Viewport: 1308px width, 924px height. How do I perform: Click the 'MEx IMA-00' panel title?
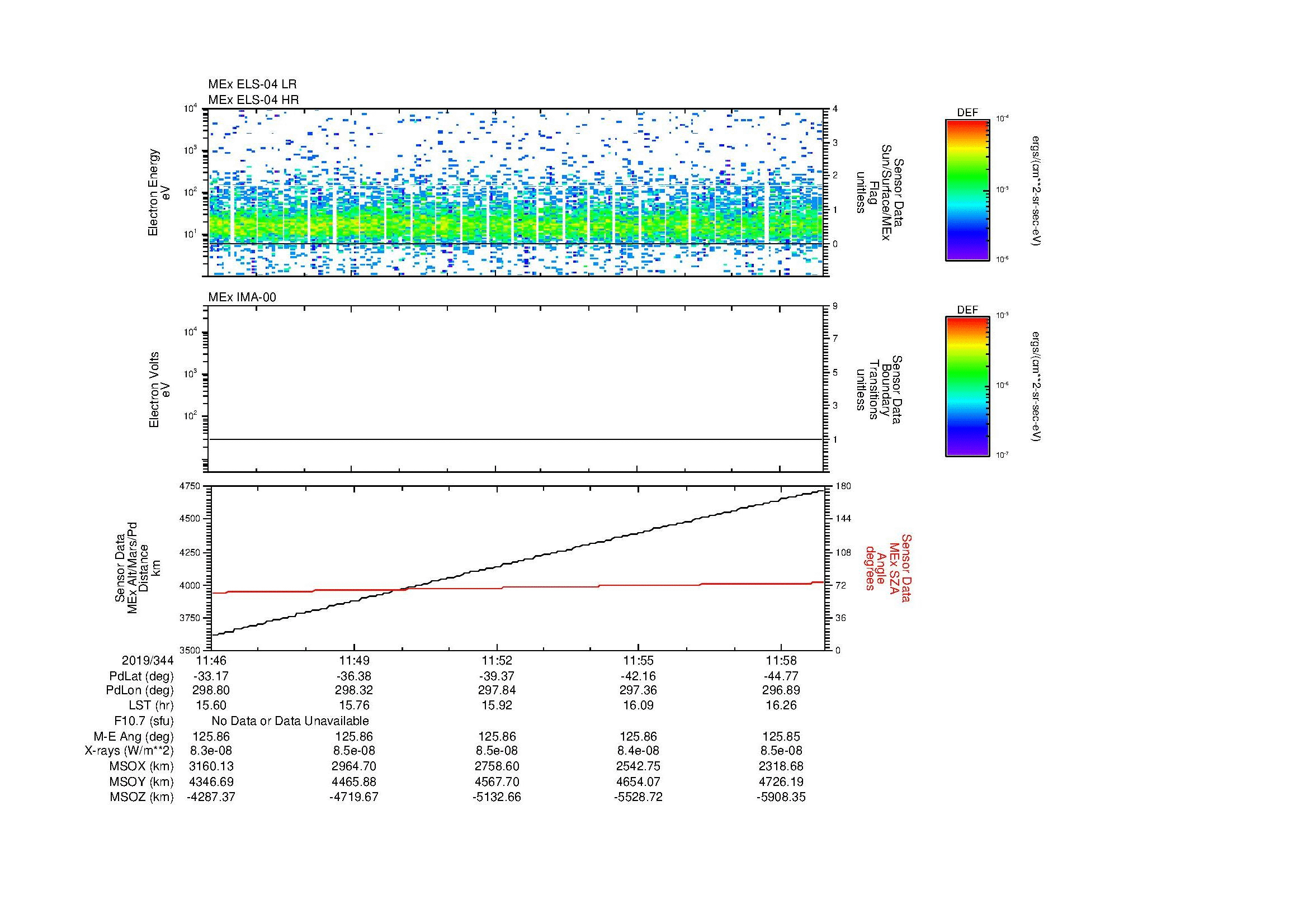242,297
